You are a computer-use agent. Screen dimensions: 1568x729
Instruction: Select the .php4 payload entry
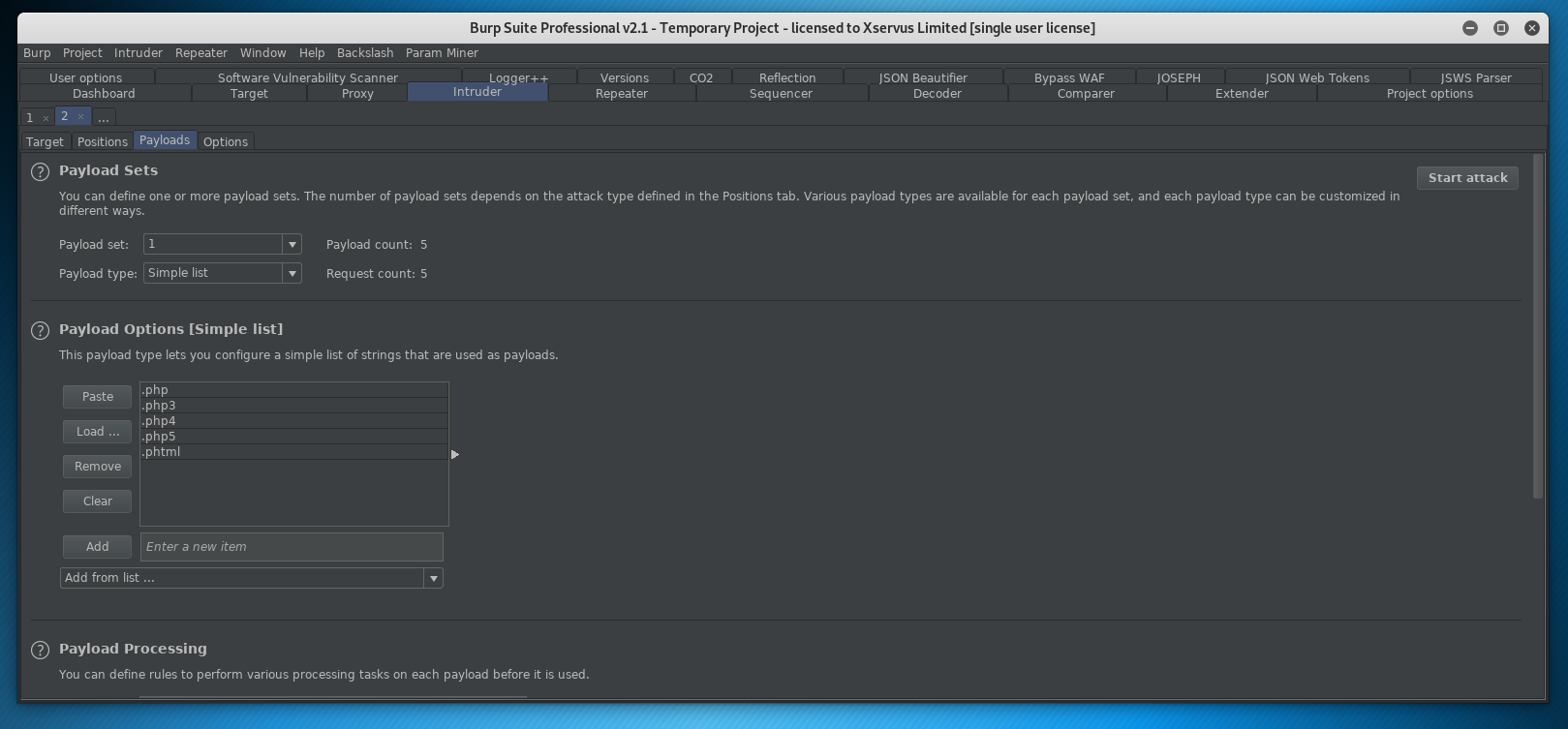click(294, 421)
